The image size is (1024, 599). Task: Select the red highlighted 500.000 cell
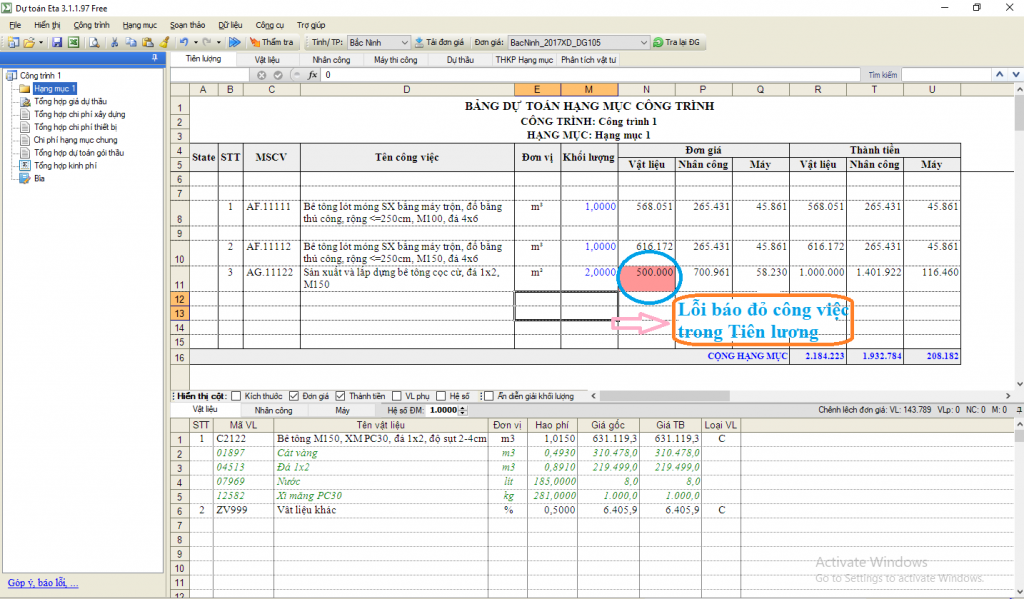pos(646,279)
